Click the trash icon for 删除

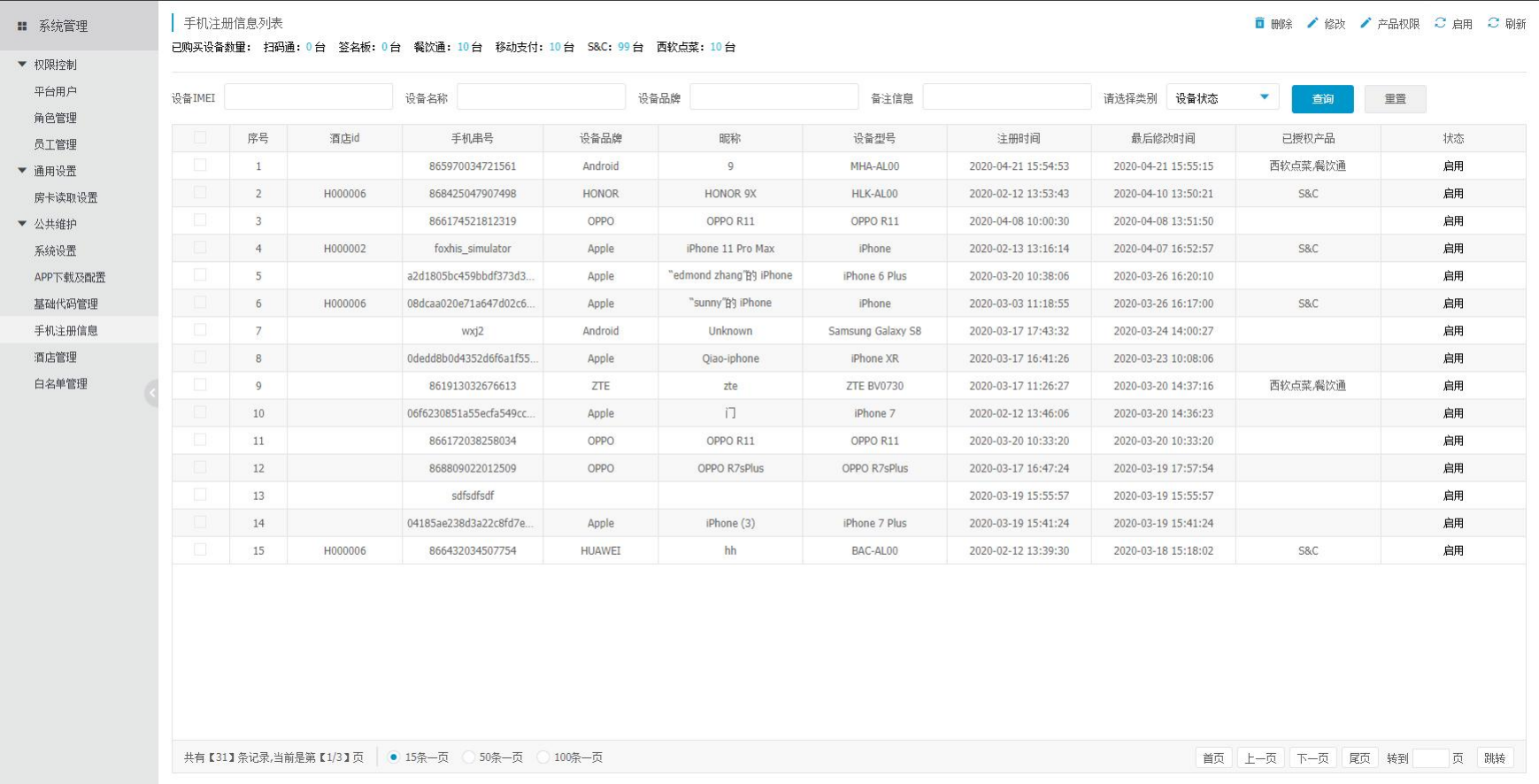(x=1259, y=23)
